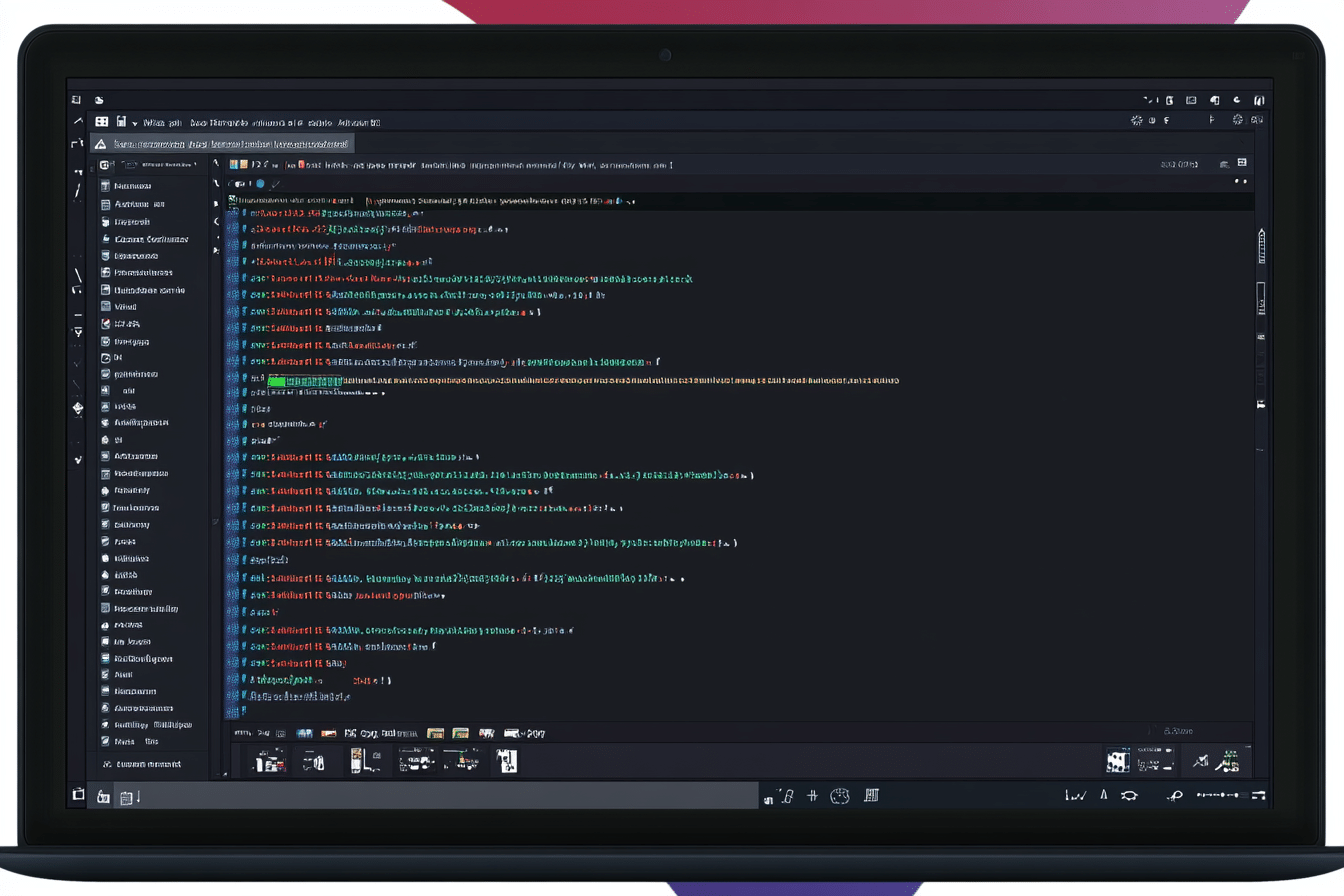Click the warning triangle icon in the notification banner
Screen dimensions: 1344x896
click(100, 144)
